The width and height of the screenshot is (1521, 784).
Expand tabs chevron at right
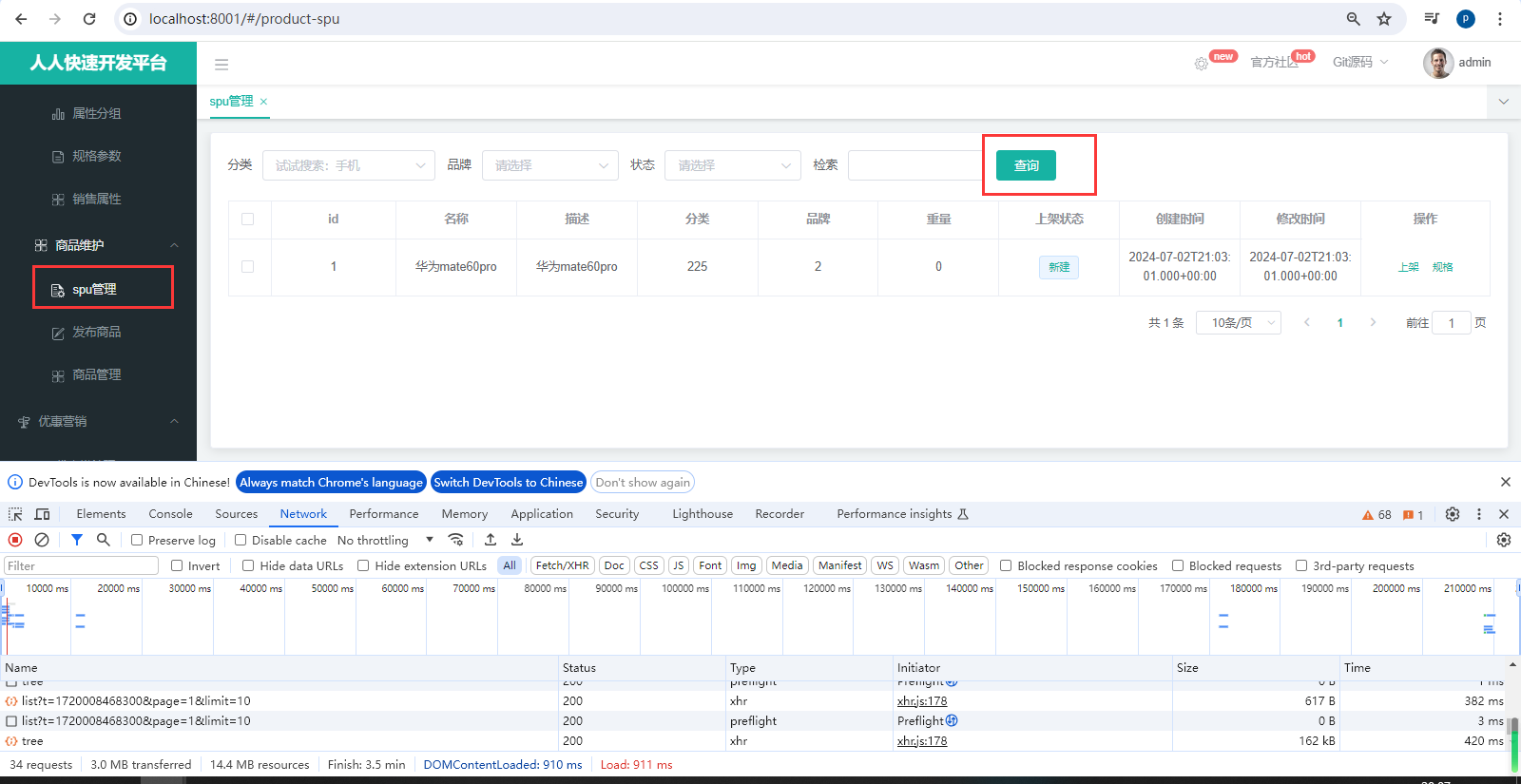(1504, 102)
